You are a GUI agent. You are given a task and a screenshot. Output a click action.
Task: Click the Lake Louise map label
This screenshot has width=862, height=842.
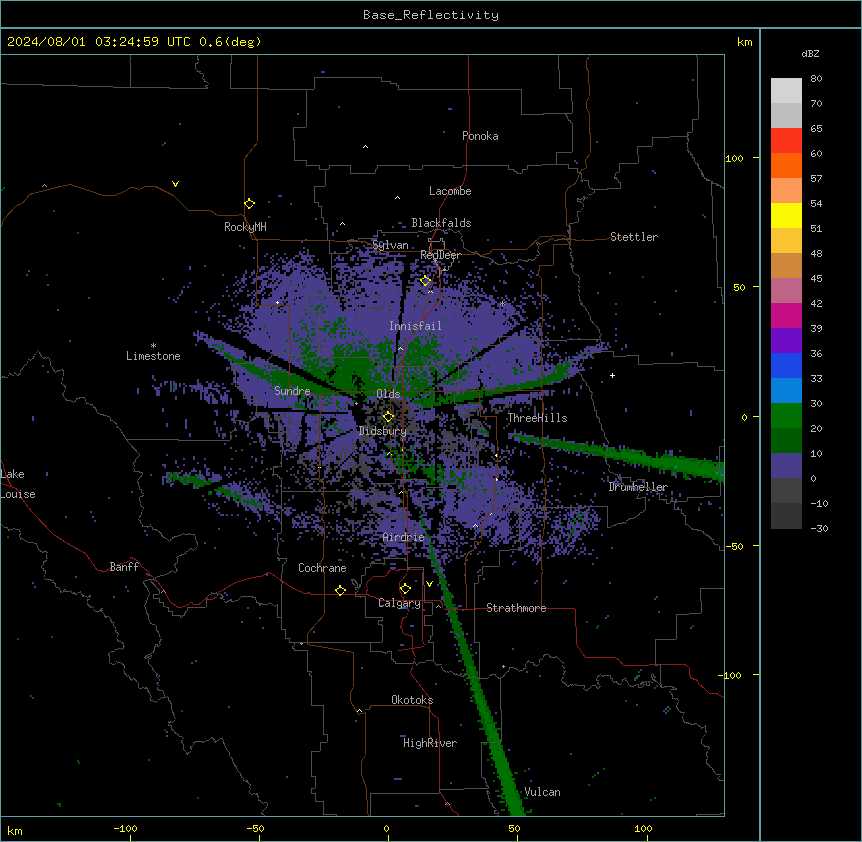(x=18, y=484)
